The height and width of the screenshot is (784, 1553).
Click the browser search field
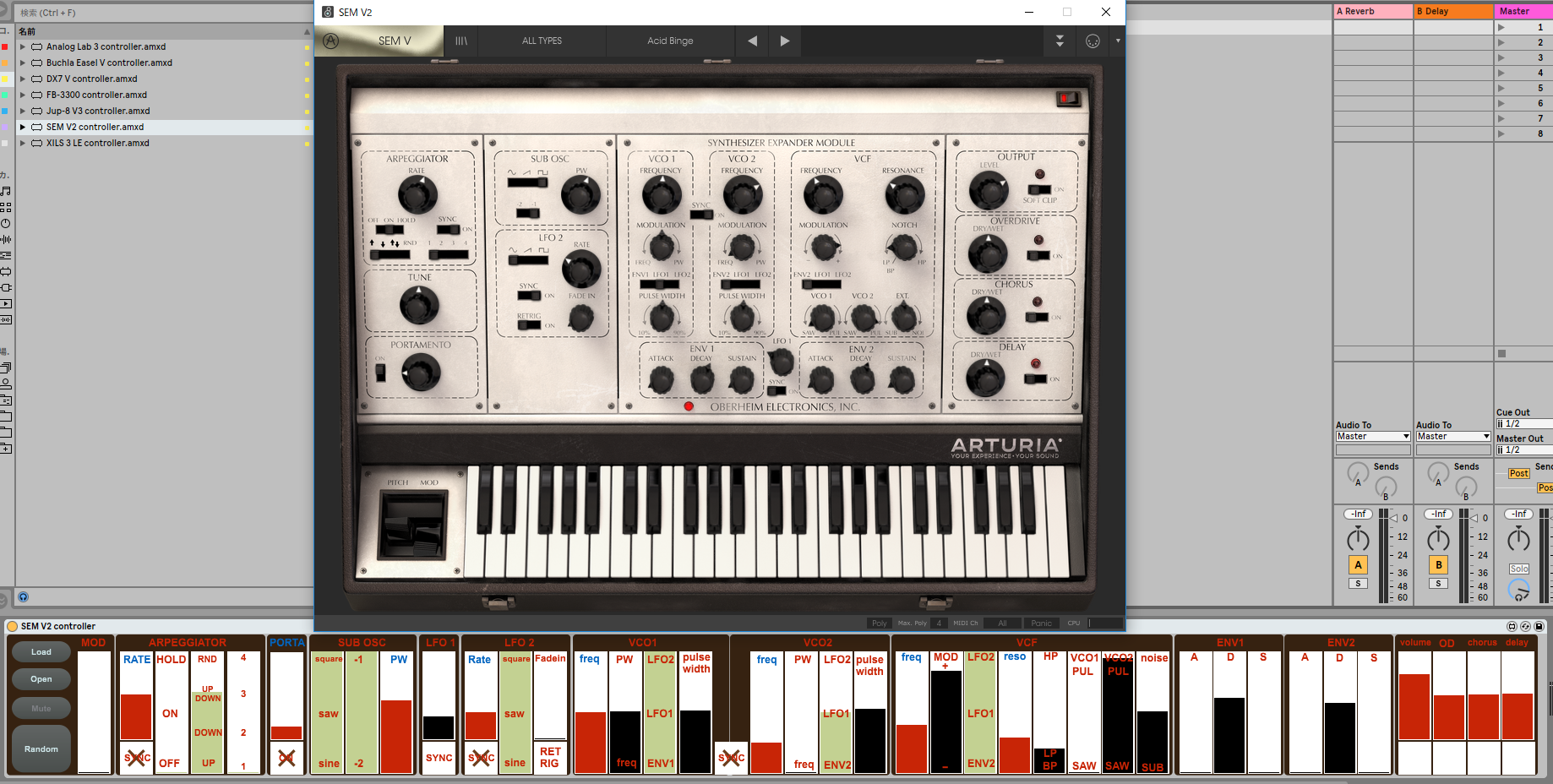tap(161, 13)
